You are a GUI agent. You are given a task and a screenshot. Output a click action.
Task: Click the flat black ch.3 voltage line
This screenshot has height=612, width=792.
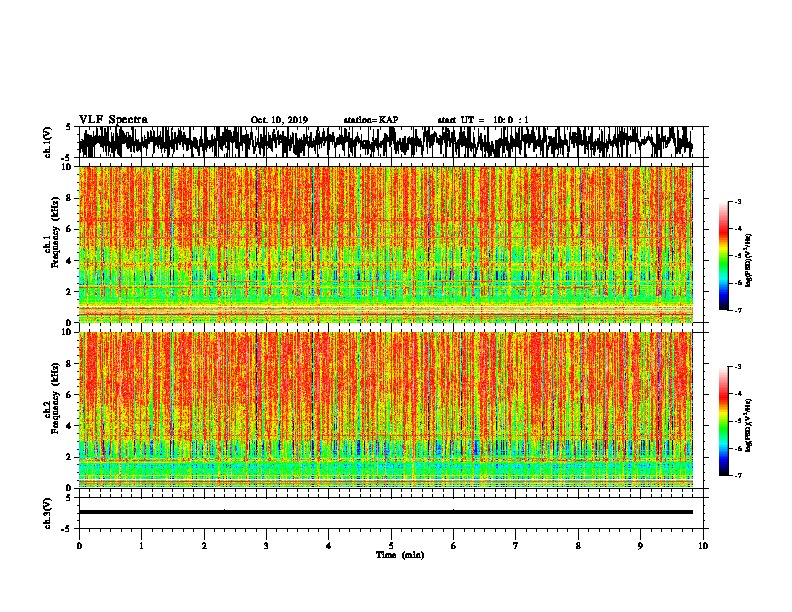click(385, 512)
